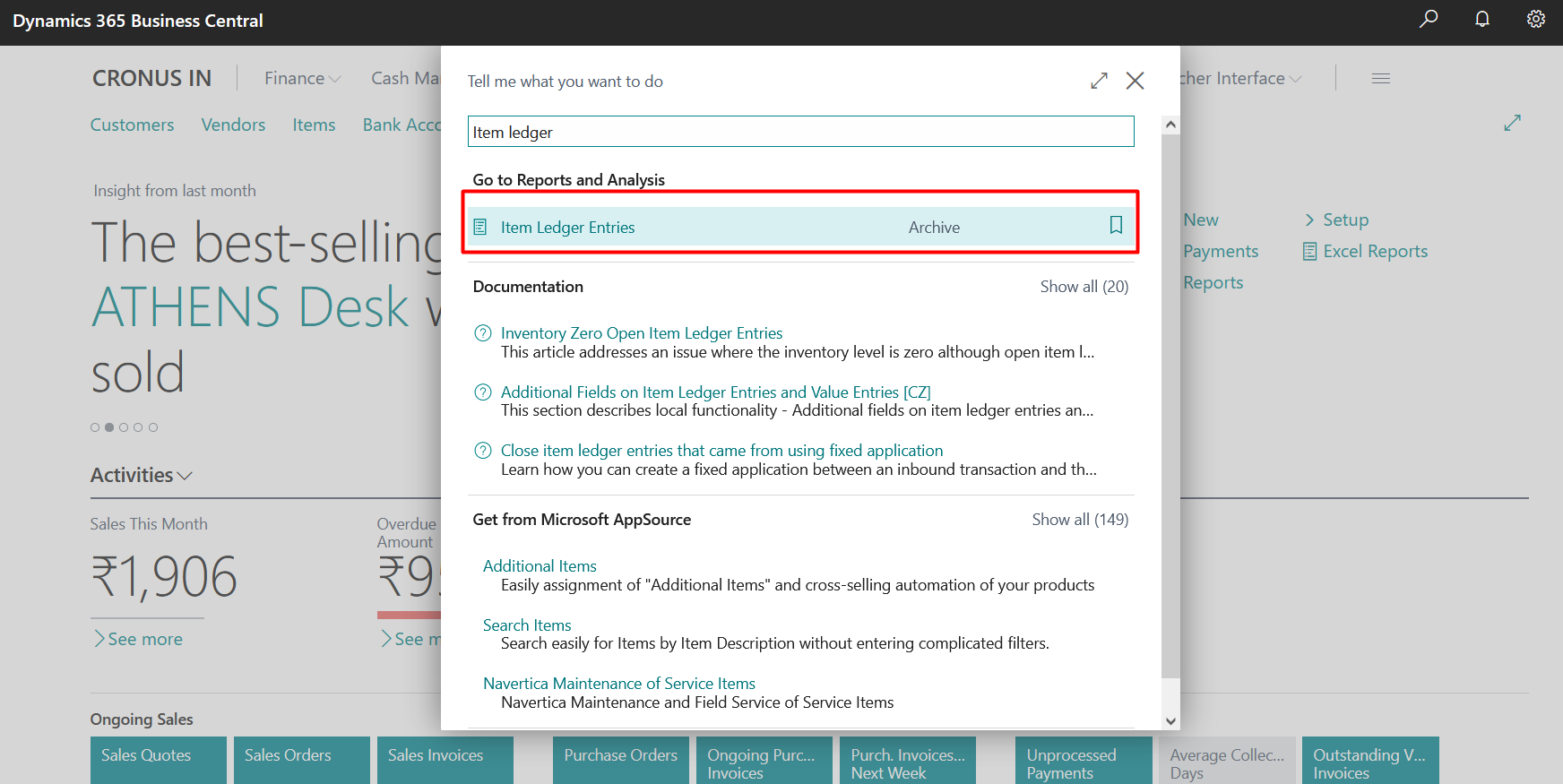Image resolution: width=1563 pixels, height=784 pixels.
Task: Click Excel Reports document icon
Action: 1310,252
